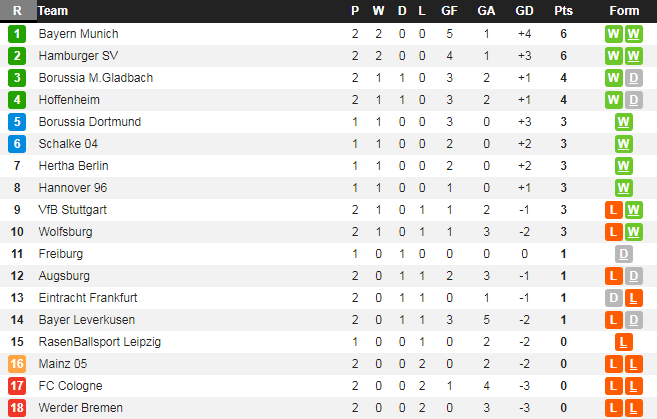Open Schalke 04 team link
Viewport: 657px width, 419px height.
click(x=66, y=144)
